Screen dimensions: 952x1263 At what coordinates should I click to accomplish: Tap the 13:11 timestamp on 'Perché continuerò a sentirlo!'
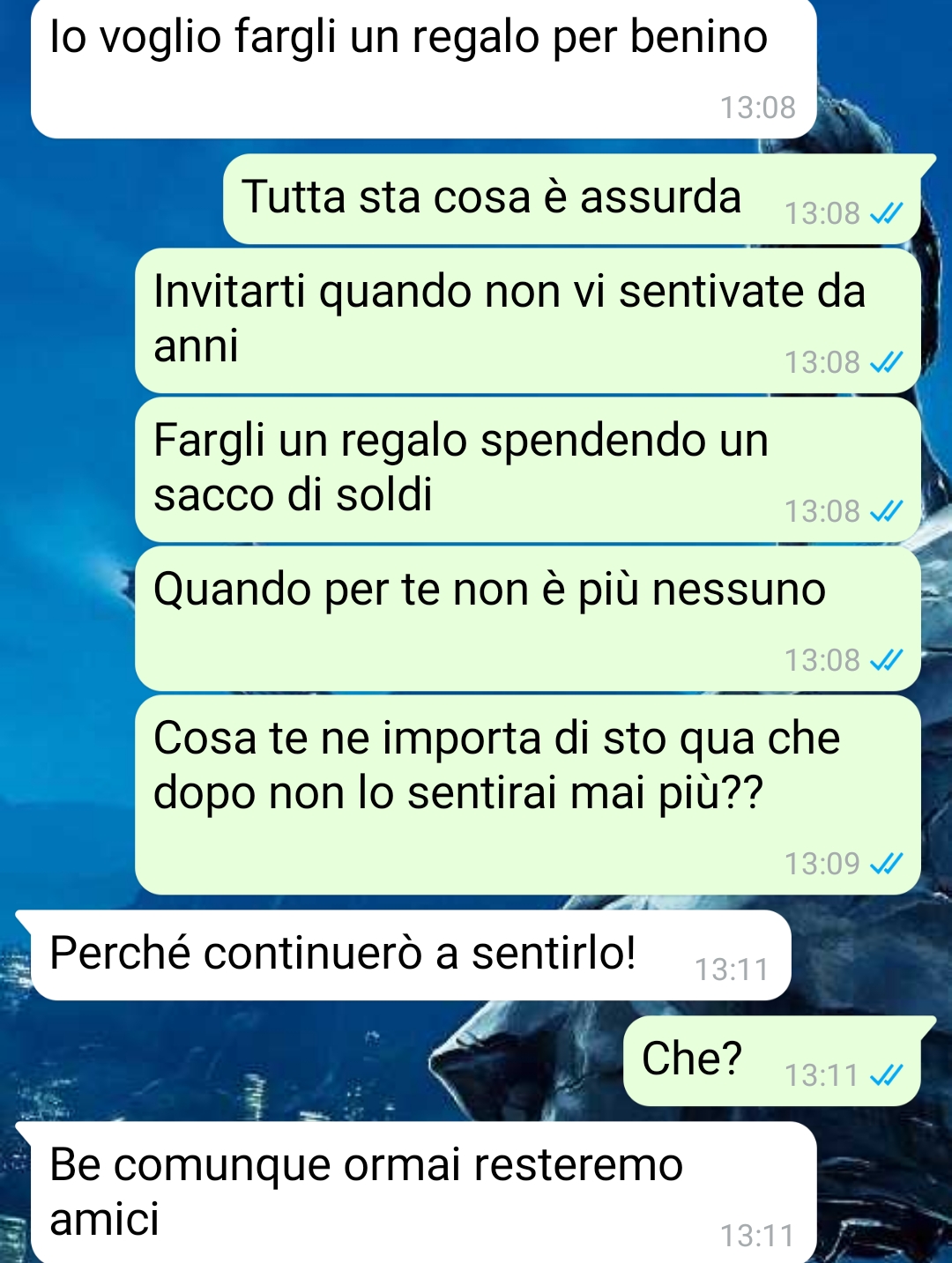pos(732,970)
